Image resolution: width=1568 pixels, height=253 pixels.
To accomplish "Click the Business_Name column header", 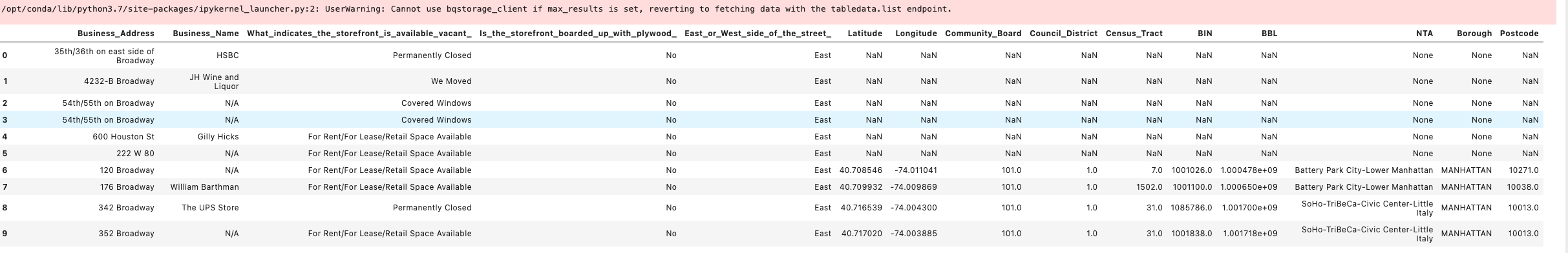I will click(206, 34).
